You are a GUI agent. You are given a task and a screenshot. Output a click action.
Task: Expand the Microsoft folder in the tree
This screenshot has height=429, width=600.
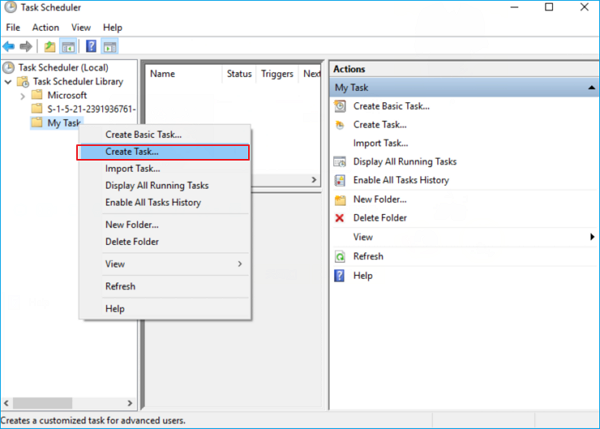[x=23, y=95]
